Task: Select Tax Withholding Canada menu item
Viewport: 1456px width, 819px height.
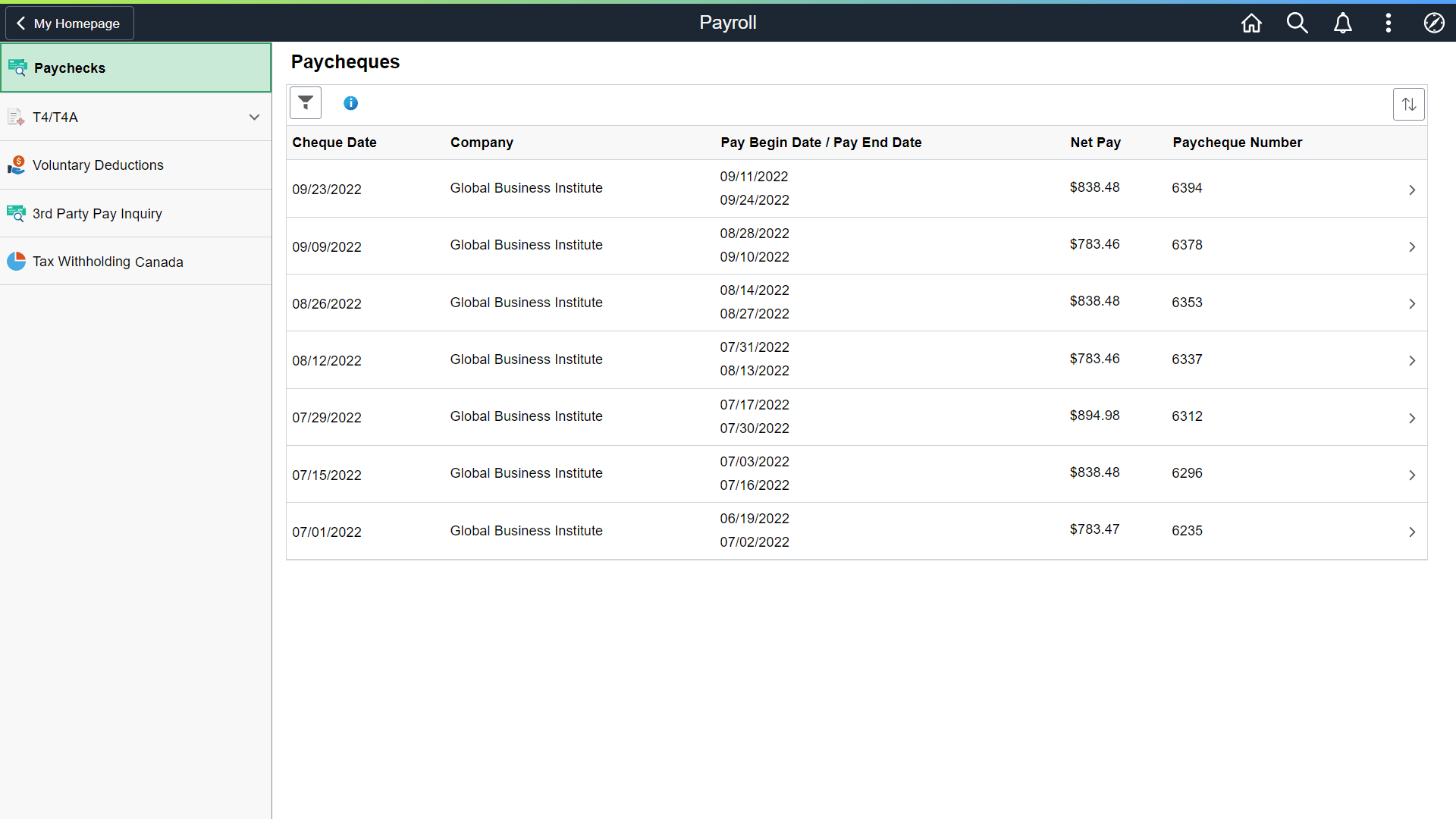Action: point(108,261)
